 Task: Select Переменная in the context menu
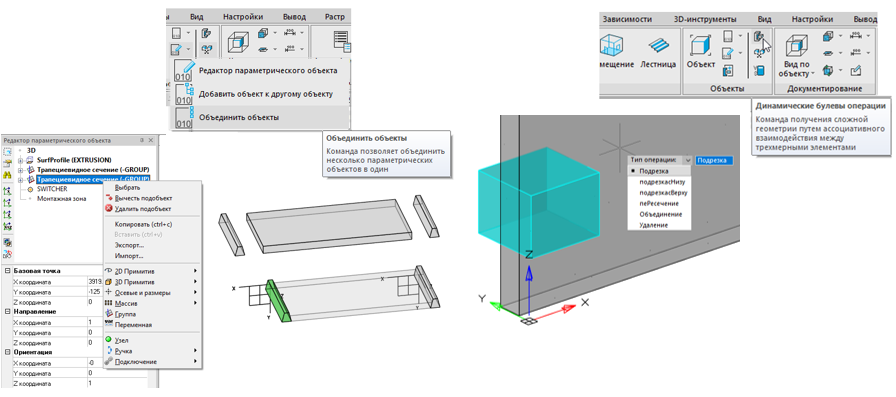point(152,324)
